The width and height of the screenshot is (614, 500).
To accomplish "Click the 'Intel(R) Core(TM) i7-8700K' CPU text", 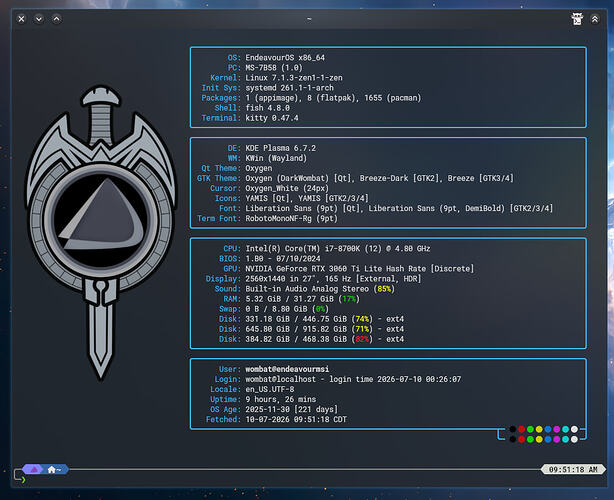I will point(303,249).
